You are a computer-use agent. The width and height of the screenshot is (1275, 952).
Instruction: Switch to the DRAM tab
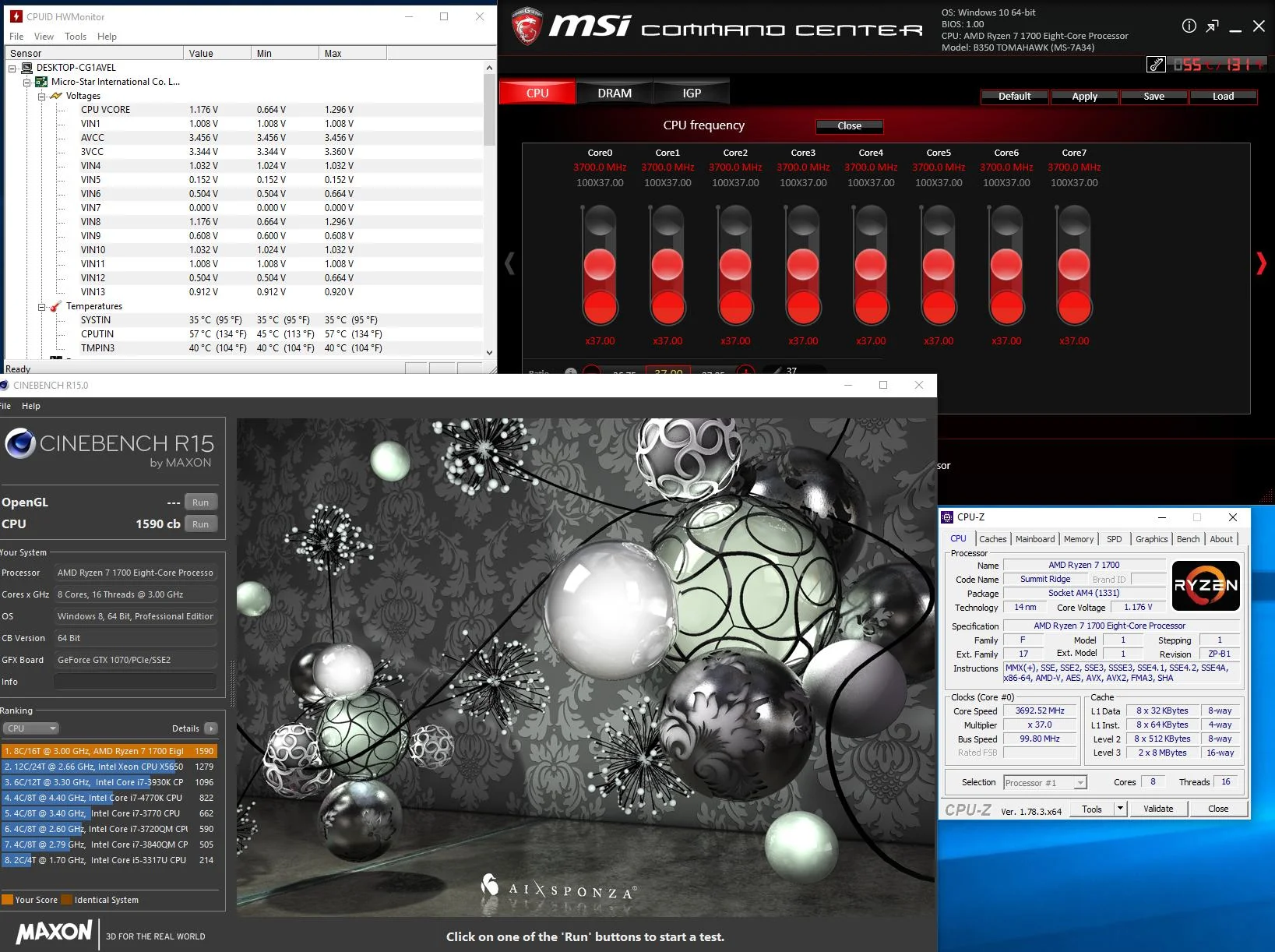(615, 93)
